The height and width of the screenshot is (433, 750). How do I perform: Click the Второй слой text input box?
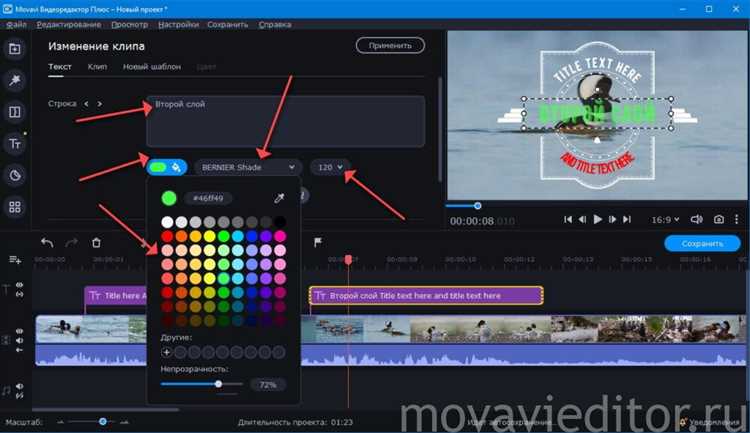pyautogui.click(x=286, y=121)
